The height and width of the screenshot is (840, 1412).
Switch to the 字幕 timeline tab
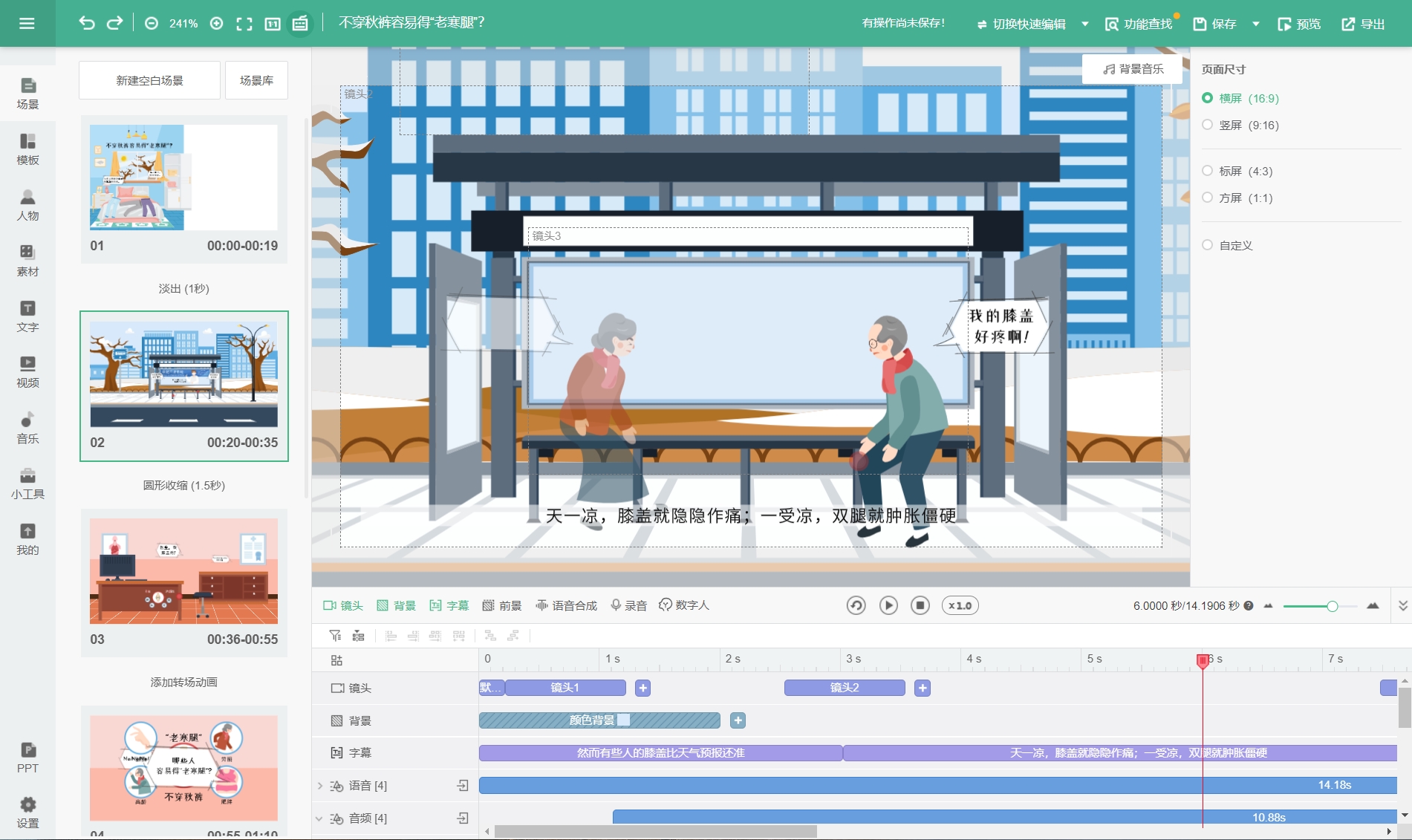449,606
